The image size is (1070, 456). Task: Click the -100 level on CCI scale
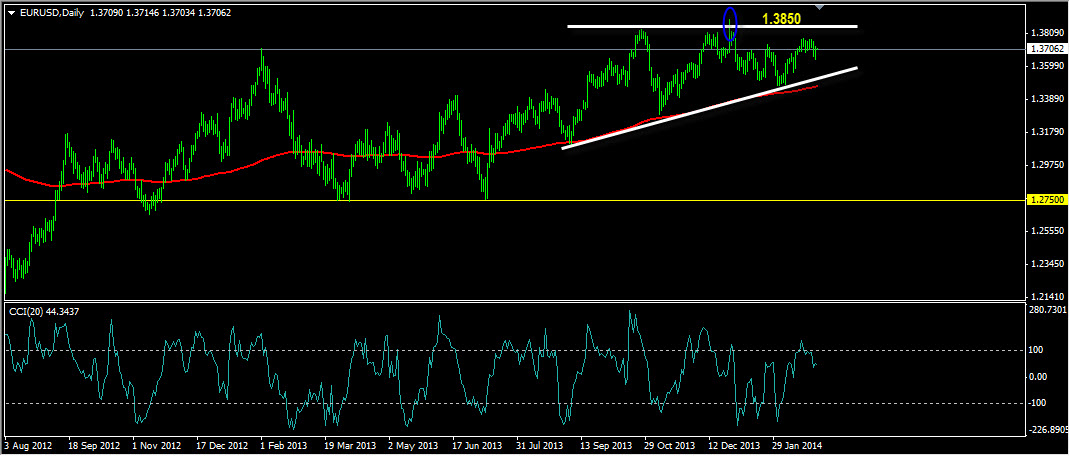(x=1039, y=403)
